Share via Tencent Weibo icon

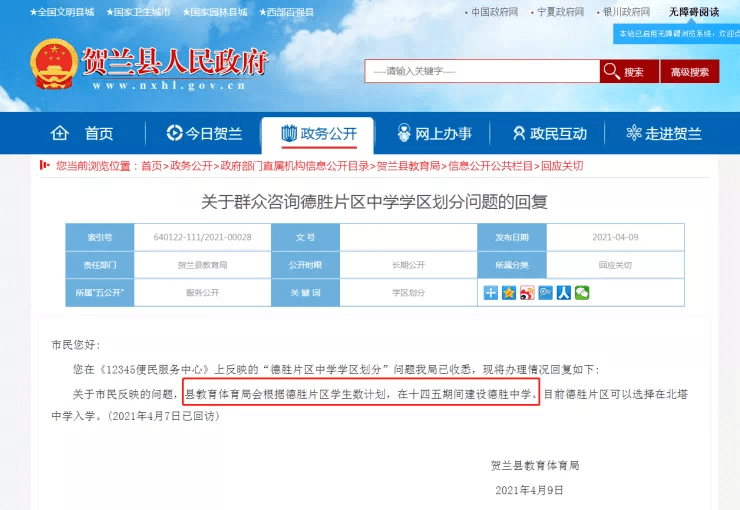click(x=546, y=293)
